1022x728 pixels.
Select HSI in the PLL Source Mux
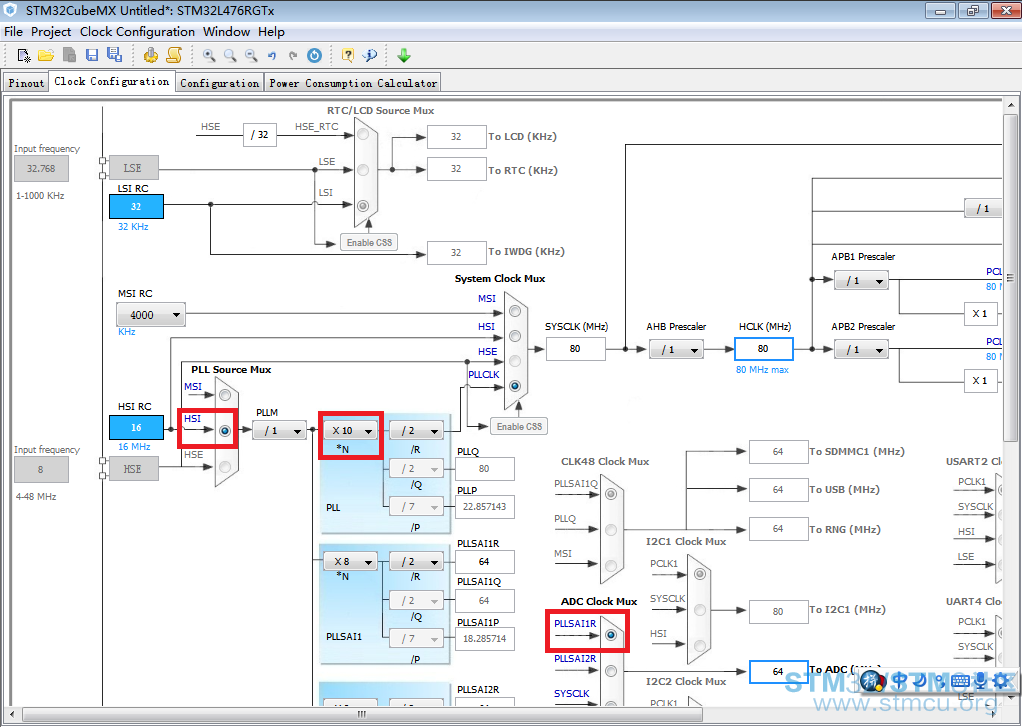pos(225,431)
